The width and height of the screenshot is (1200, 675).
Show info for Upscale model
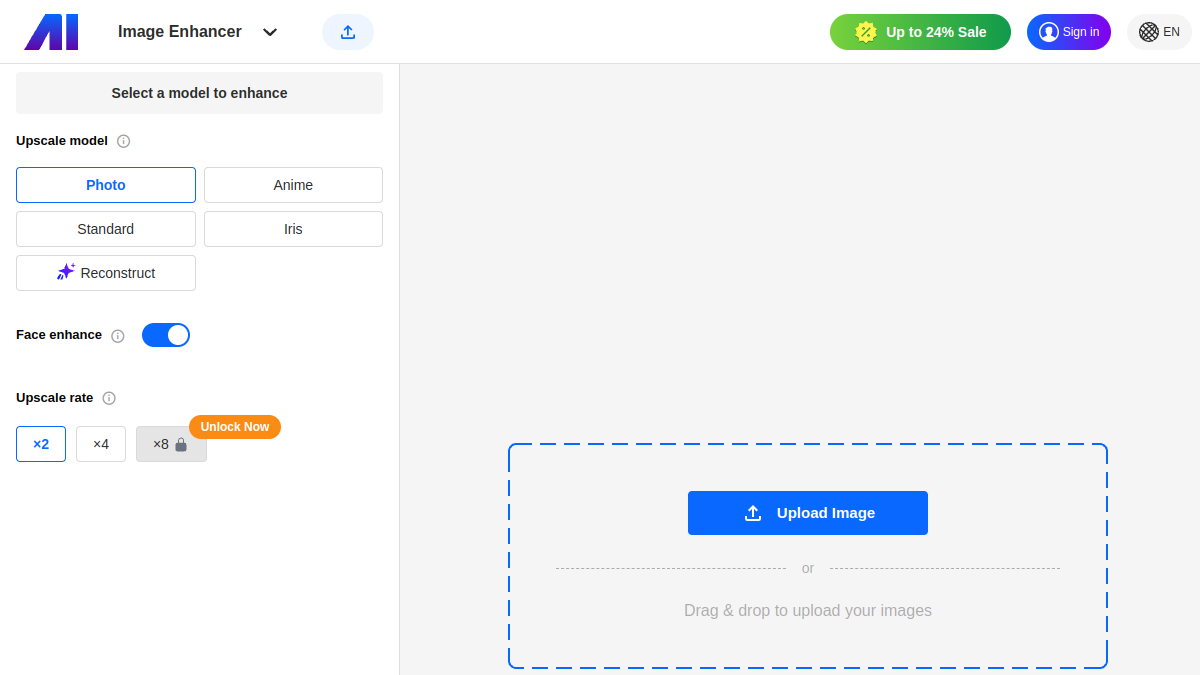click(x=124, y=141)
